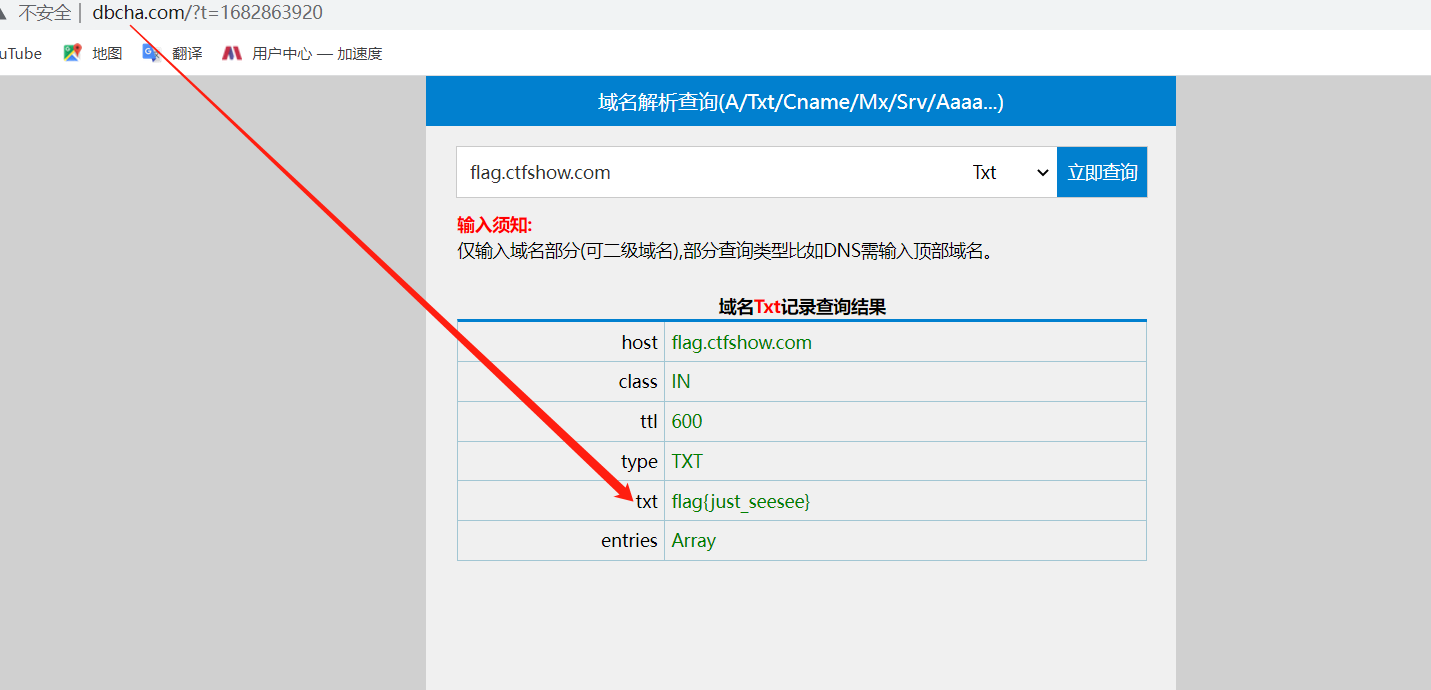Click the ttl value 600
This screenshot has height=690, width=1431.
click(687, 421)
